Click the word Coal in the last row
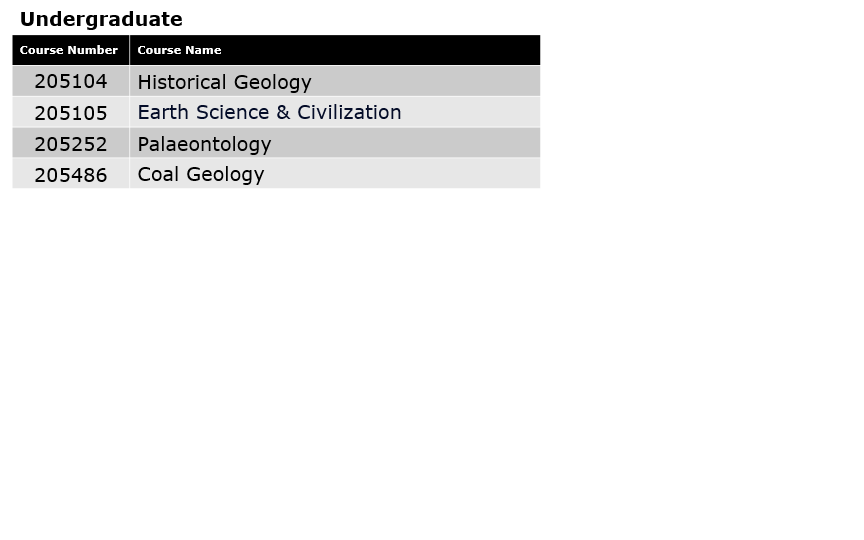Screen dimensions: 864x540 point(158,174)
